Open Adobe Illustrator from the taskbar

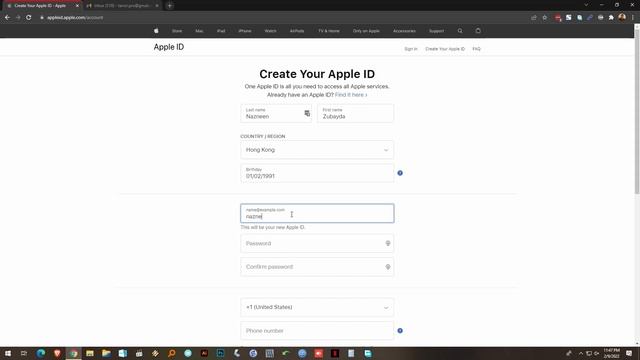click(204, 353)
